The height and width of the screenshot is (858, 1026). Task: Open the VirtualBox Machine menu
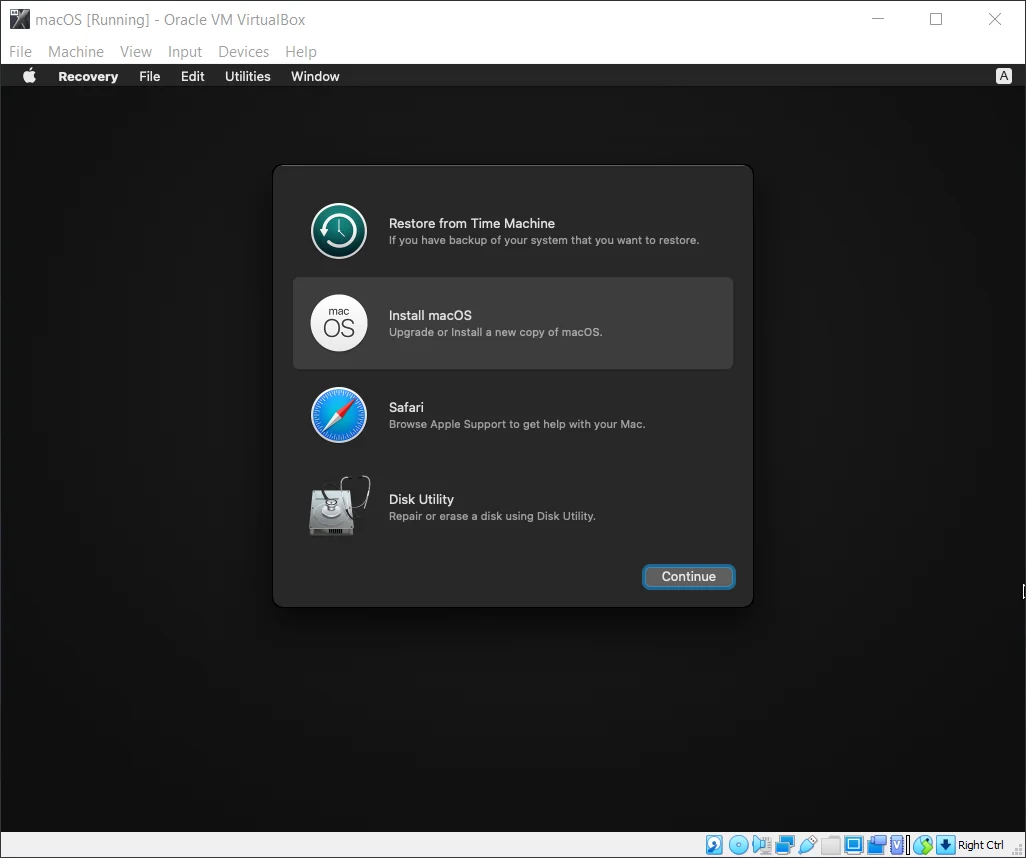pyautogui.click(x=76, y=52)
